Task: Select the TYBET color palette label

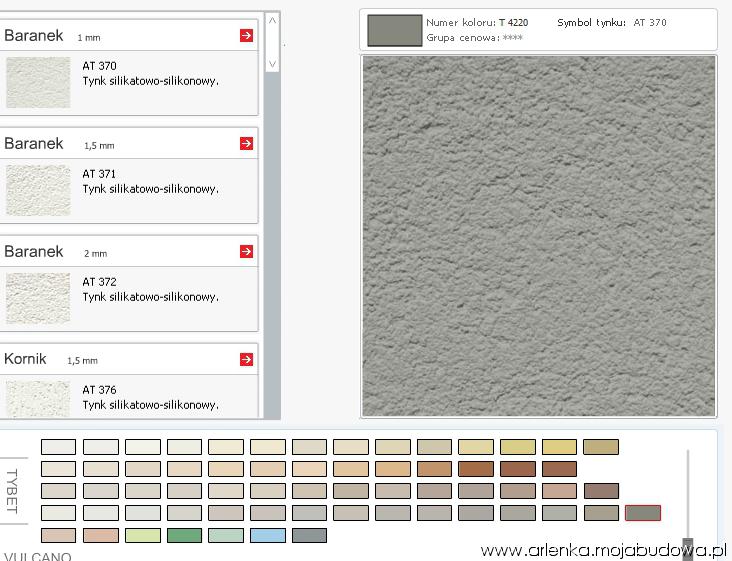Action: point(12,490)
